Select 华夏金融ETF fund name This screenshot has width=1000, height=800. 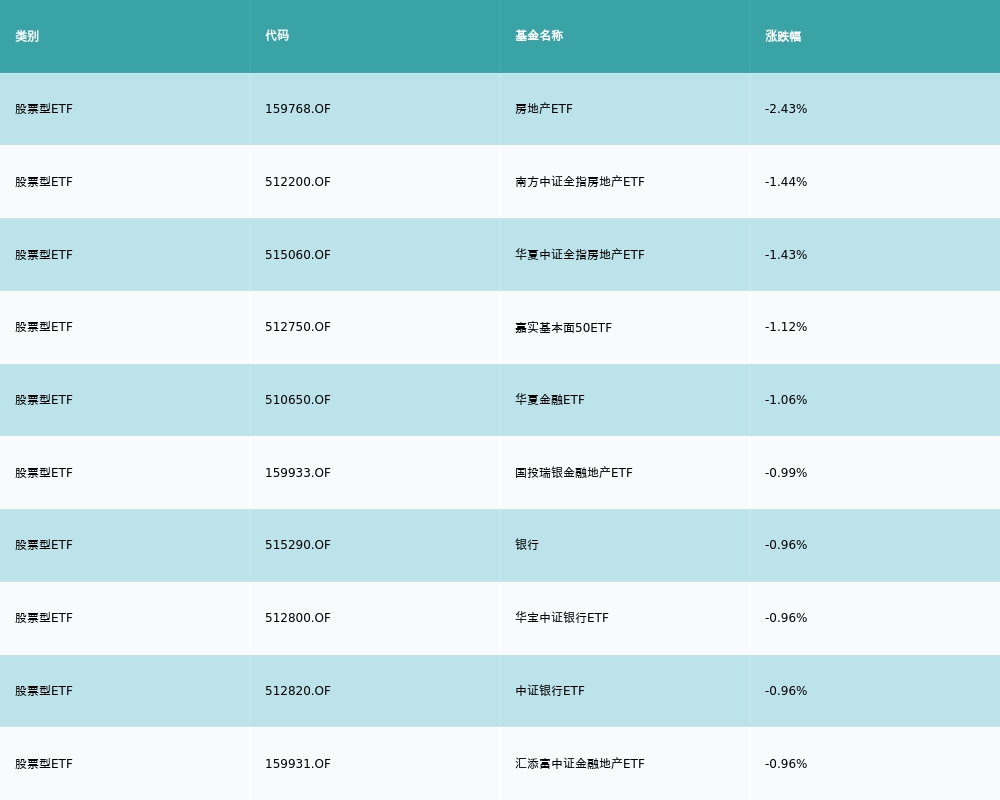pyautogui.click(x=550, y=400)
